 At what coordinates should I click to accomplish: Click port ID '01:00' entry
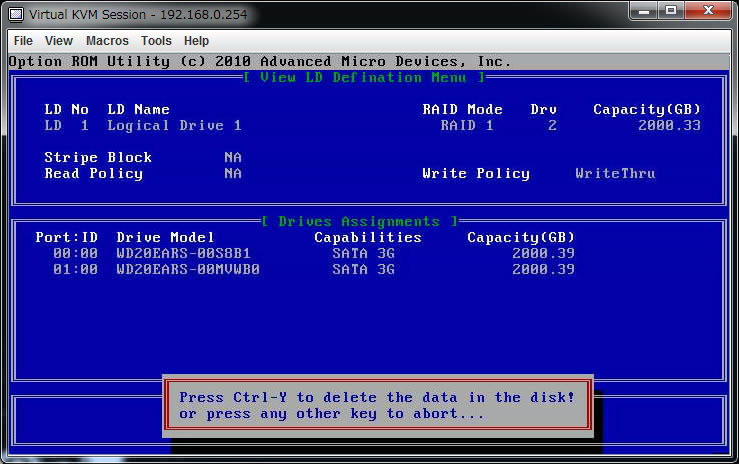pos(75,269)
